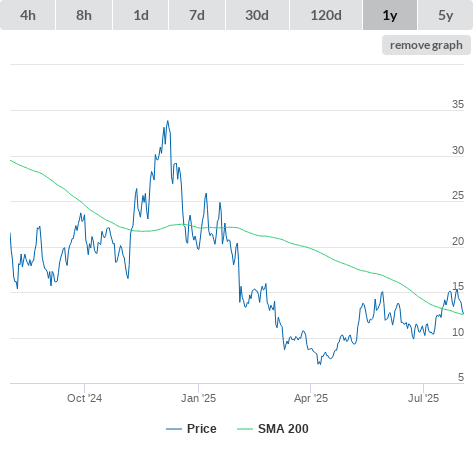Click the blue Price legend line marker
The width and height of the screenshot is (474, 455).
(x=174, y=429)
